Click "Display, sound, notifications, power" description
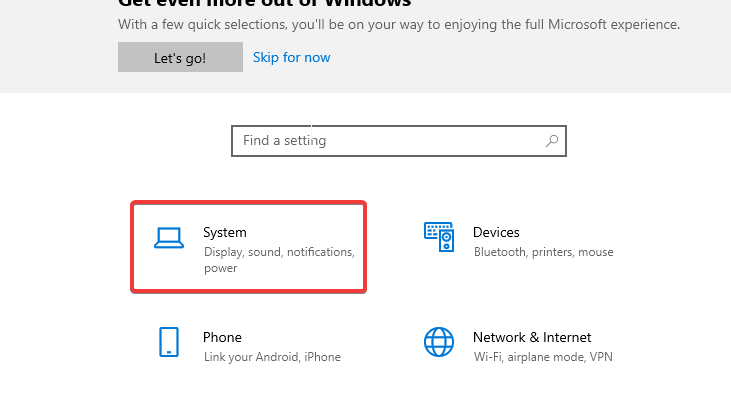The image size is (731, 398). pos(279,260)
